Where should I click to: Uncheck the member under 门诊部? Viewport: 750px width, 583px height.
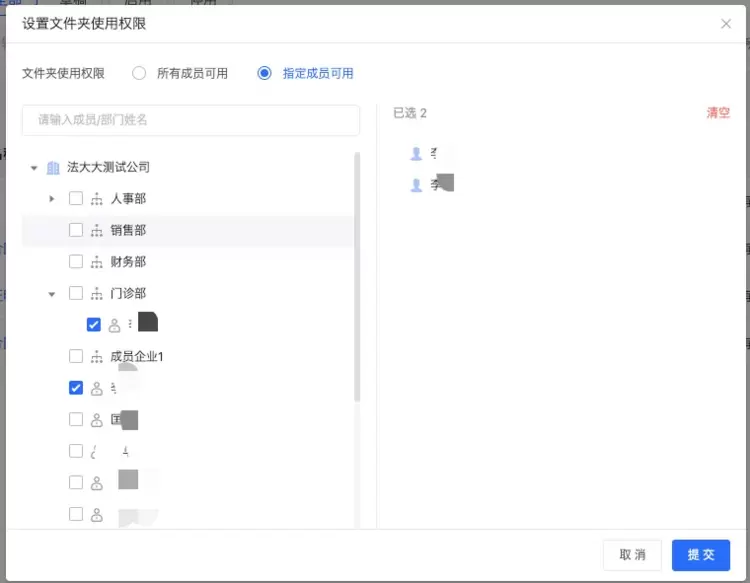pyautogui.click(x=94, y=324)
